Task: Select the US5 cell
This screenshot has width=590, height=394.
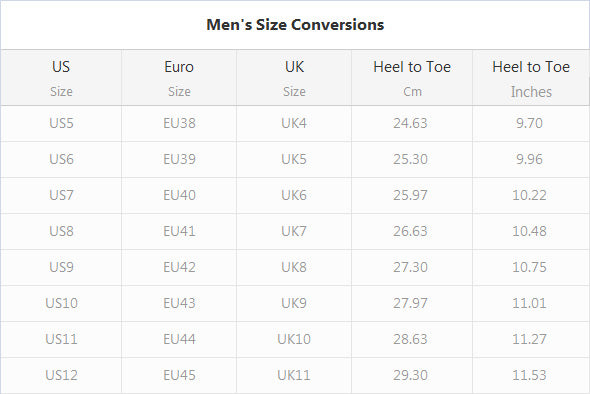Action: click(x=61, y=123)
